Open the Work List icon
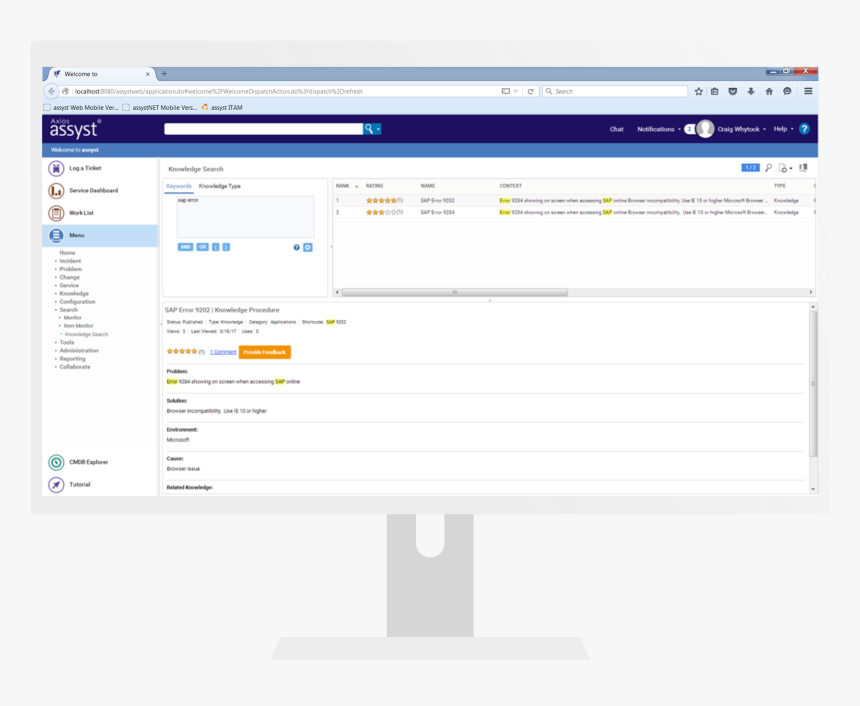The width and height of the screenshot is (860, 706). [56, 213]
